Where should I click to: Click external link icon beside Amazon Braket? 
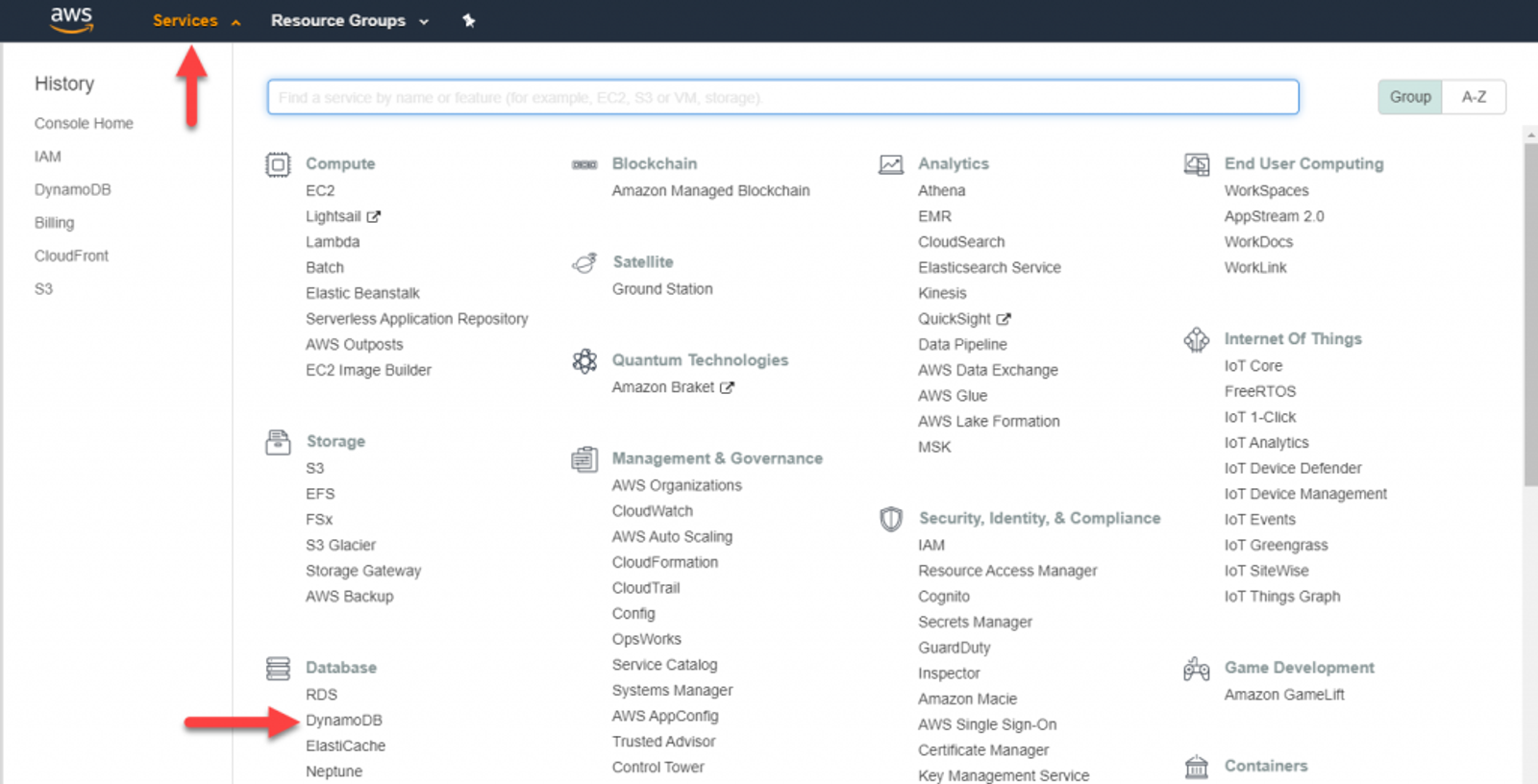pyautogui.click(x=727, y=387)
